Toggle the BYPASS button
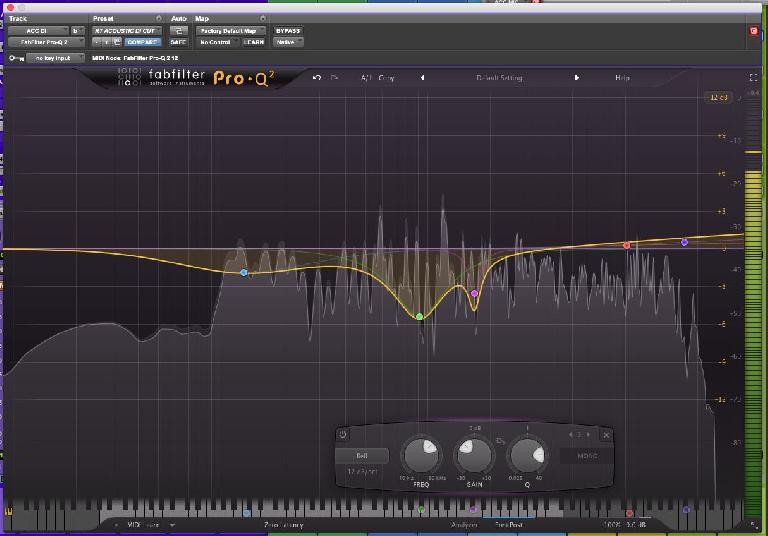This screenshot has width=768, height=536. (x=288, y=31)
